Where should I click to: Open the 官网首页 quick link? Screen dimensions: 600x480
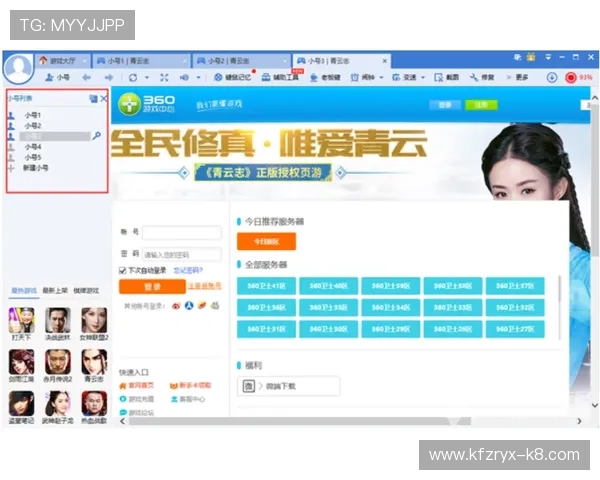point(137,386)
